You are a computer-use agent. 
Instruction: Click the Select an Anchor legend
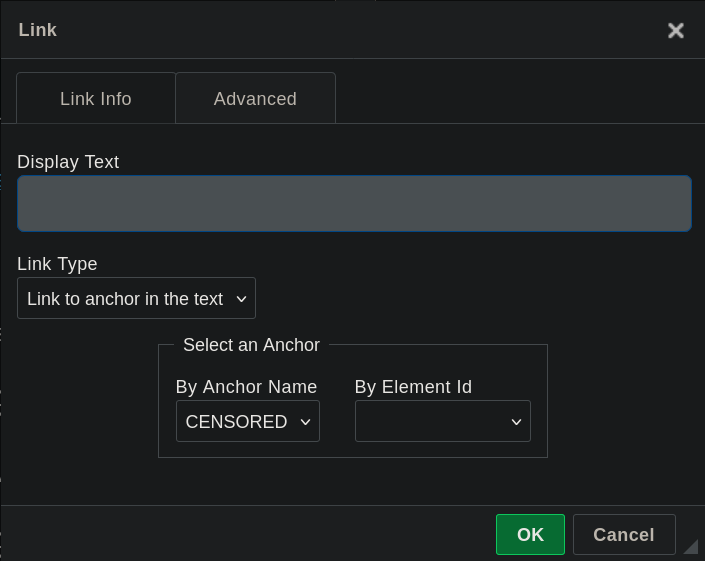pos(251,345)
